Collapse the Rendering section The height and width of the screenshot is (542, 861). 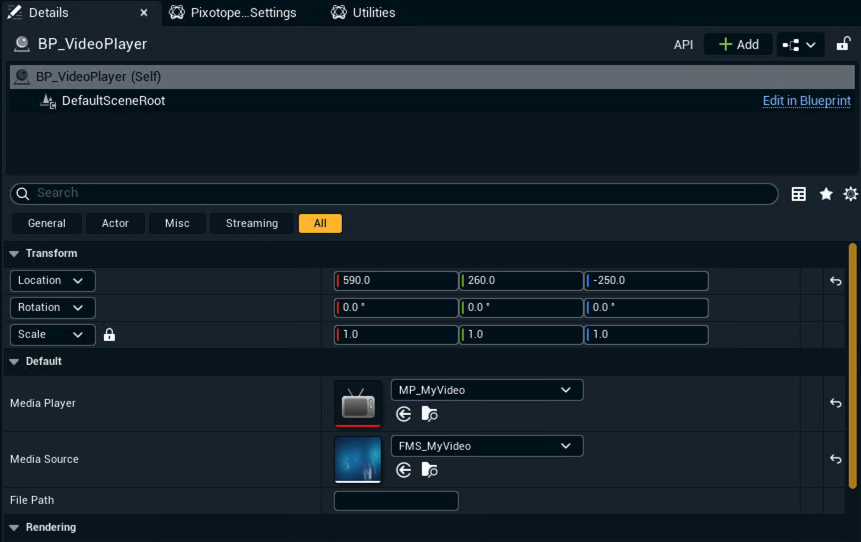coord(14,528)
